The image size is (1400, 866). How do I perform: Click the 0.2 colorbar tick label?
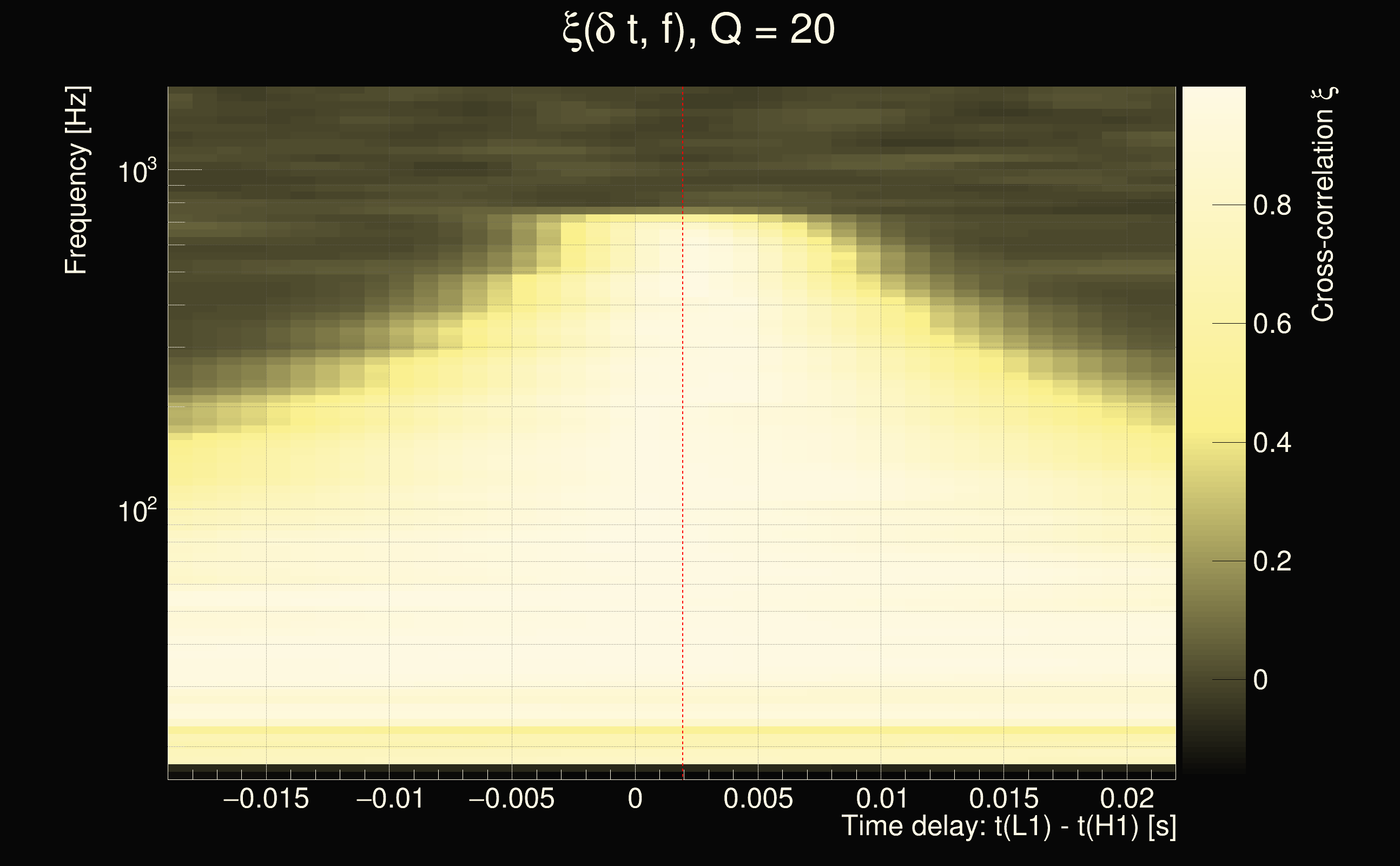coord(1272,561)
